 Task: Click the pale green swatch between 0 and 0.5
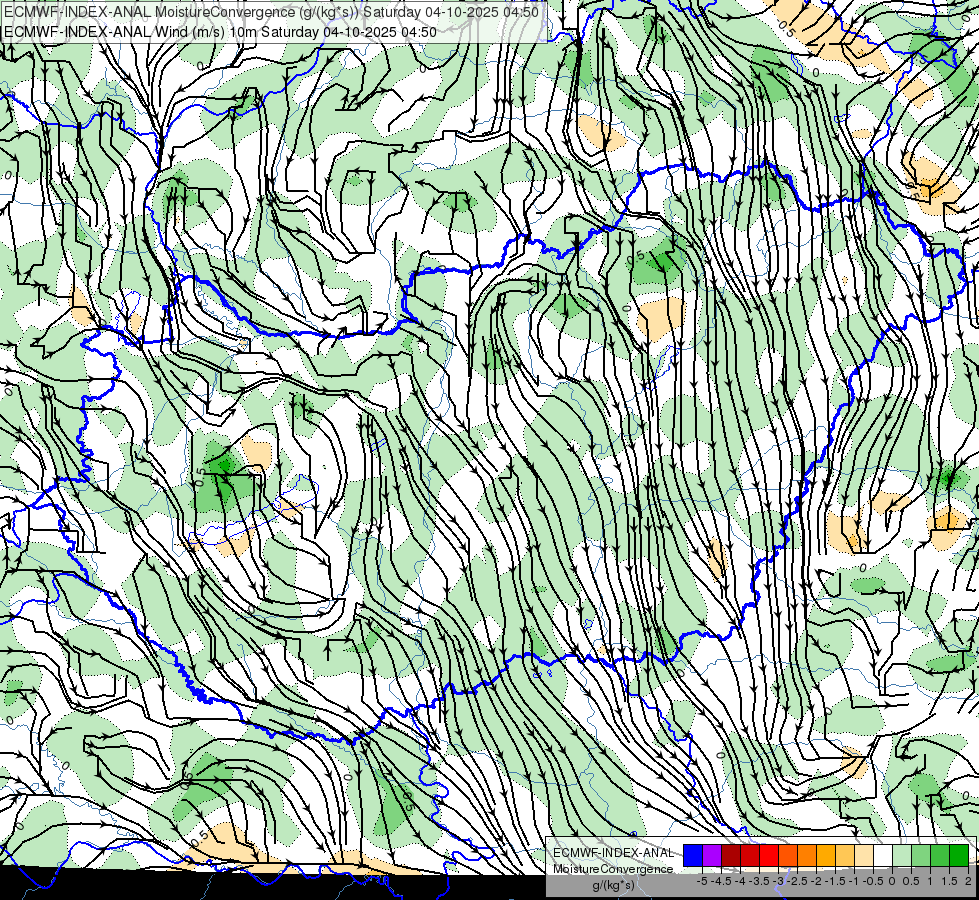tap(902, 855)
